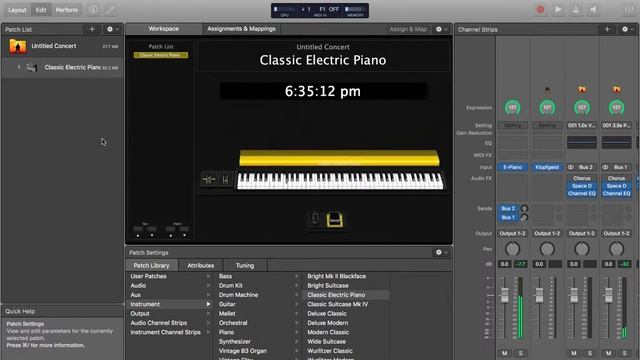Open the Patch Settings gear menu
Screen dimensions: 640x360
441,253
